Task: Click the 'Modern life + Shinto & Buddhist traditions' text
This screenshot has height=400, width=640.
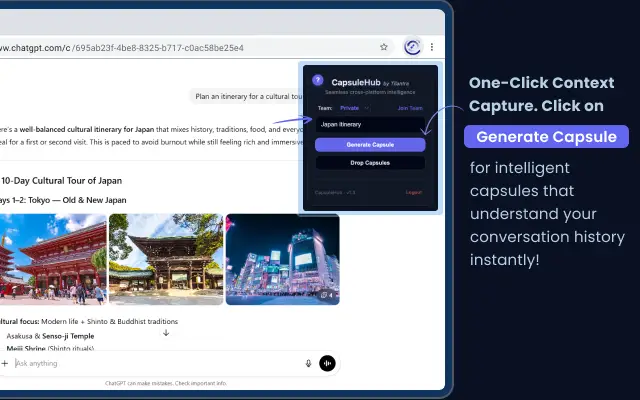Action: (109, 321)
